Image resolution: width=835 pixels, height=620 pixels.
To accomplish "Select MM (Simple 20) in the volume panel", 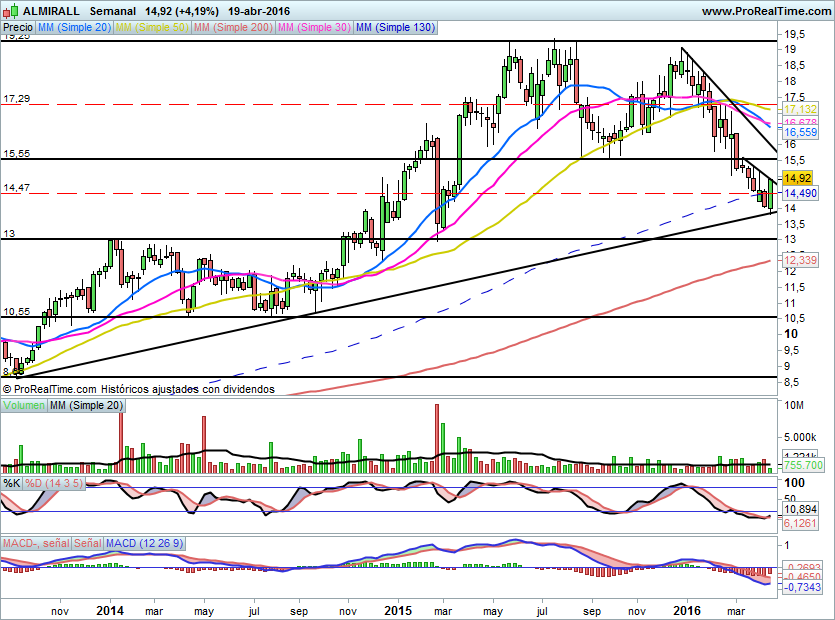I will [x=86, y=405].
